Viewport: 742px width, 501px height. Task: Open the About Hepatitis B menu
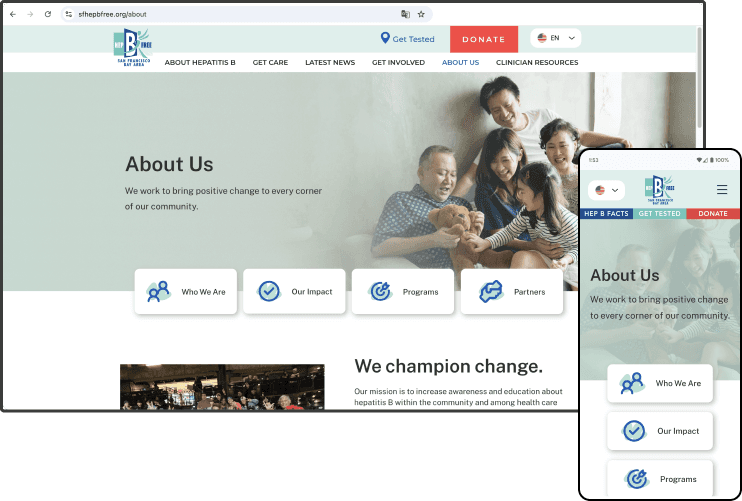click(x=200, y=62)
